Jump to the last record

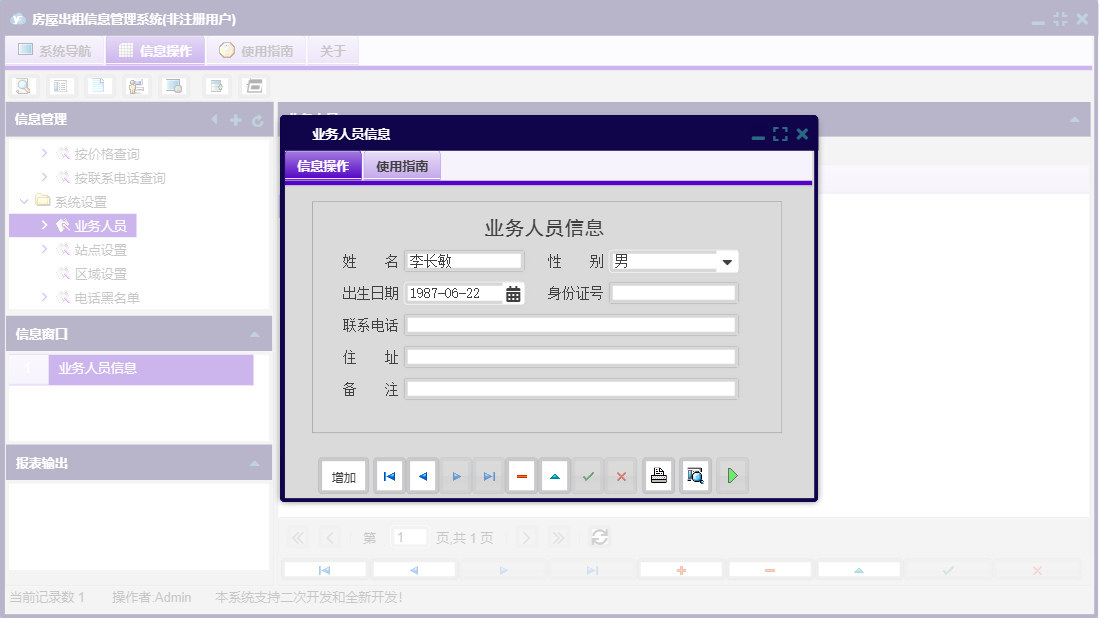(488, 476)
